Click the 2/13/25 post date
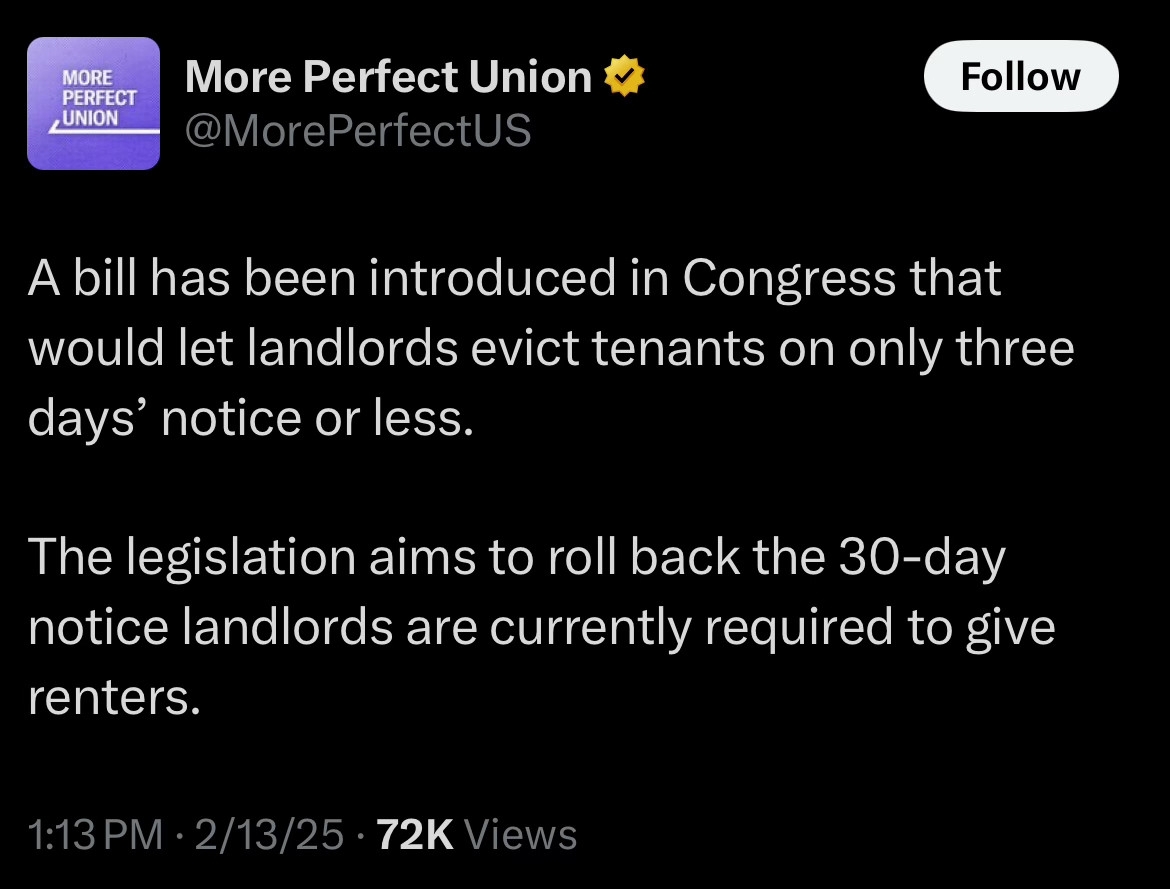The height and width of the screenshot is (889, 1170). [270, 834]
